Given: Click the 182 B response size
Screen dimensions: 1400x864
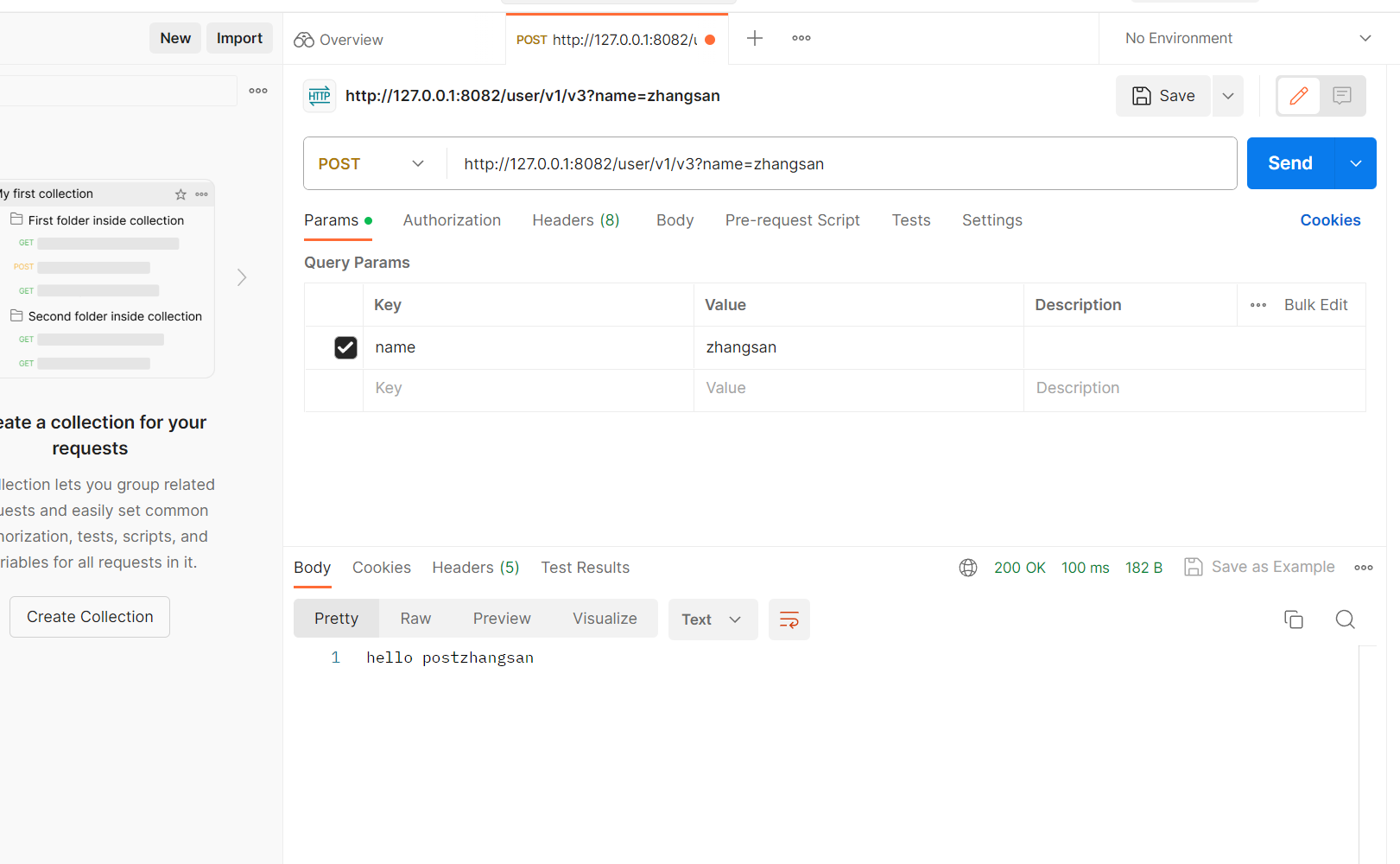Looking at the screenshot, I should pos(1143,568).
